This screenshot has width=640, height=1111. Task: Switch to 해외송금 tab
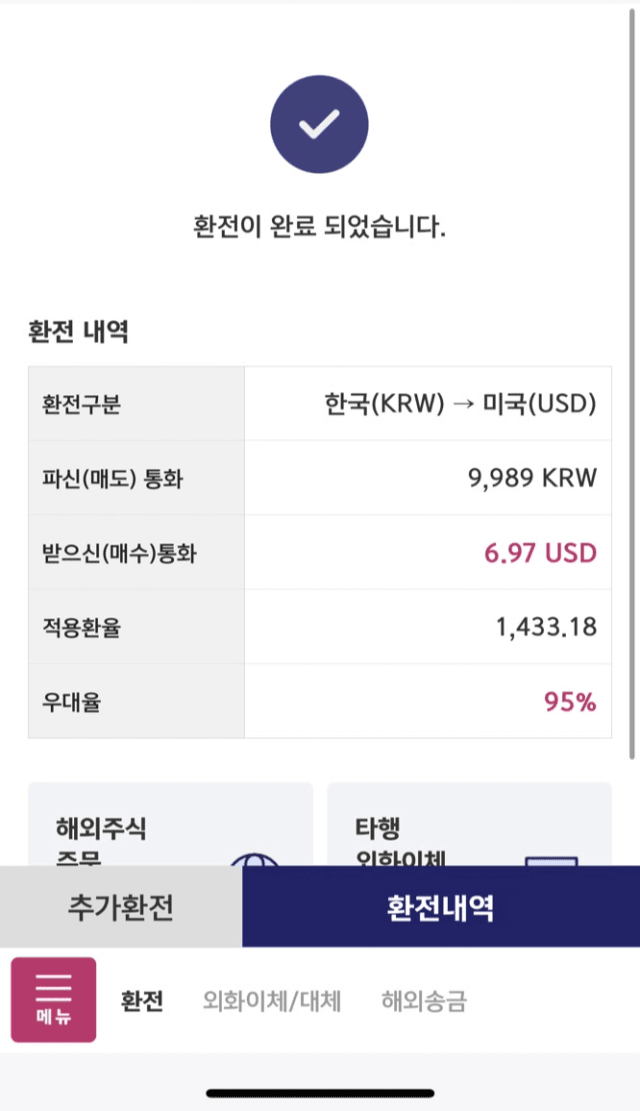click(424, 1001)
